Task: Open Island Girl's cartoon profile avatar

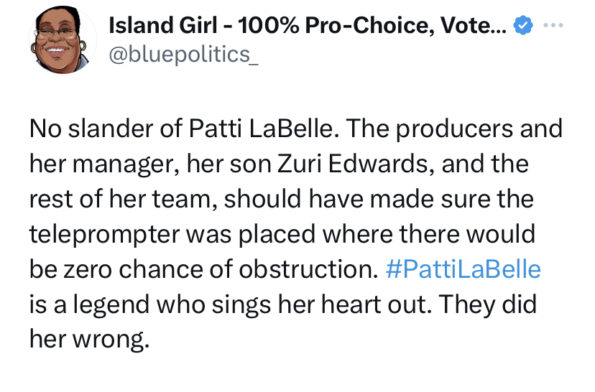Action: [60, 41]
